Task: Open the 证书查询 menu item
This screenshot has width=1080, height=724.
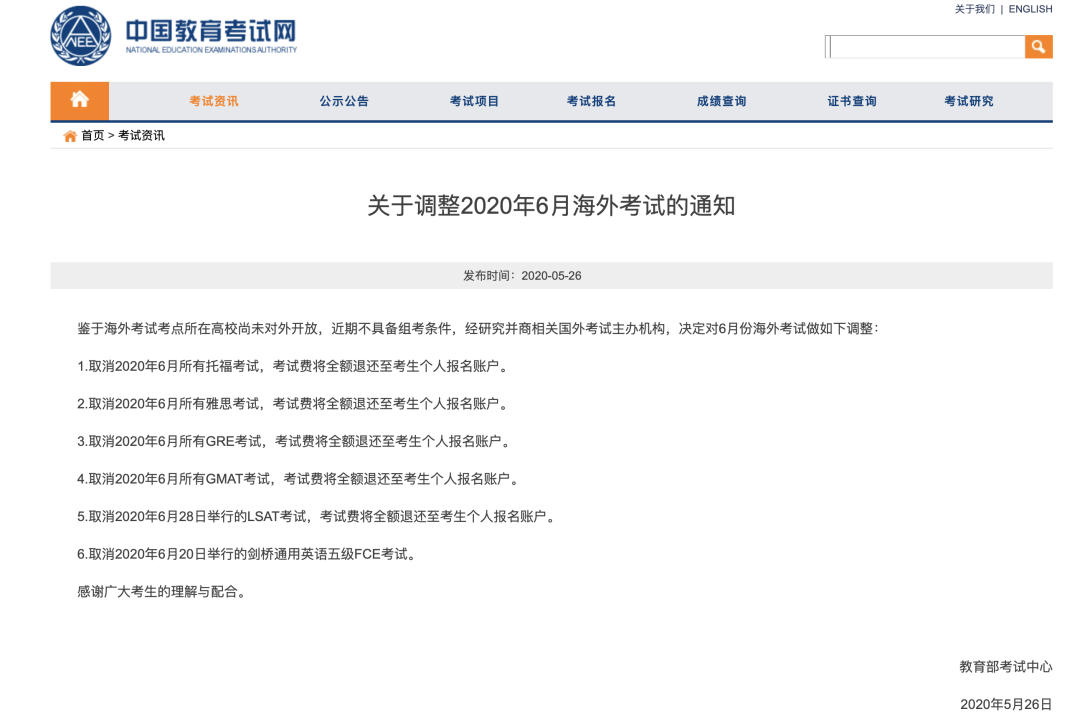Action: pos(851,101)
